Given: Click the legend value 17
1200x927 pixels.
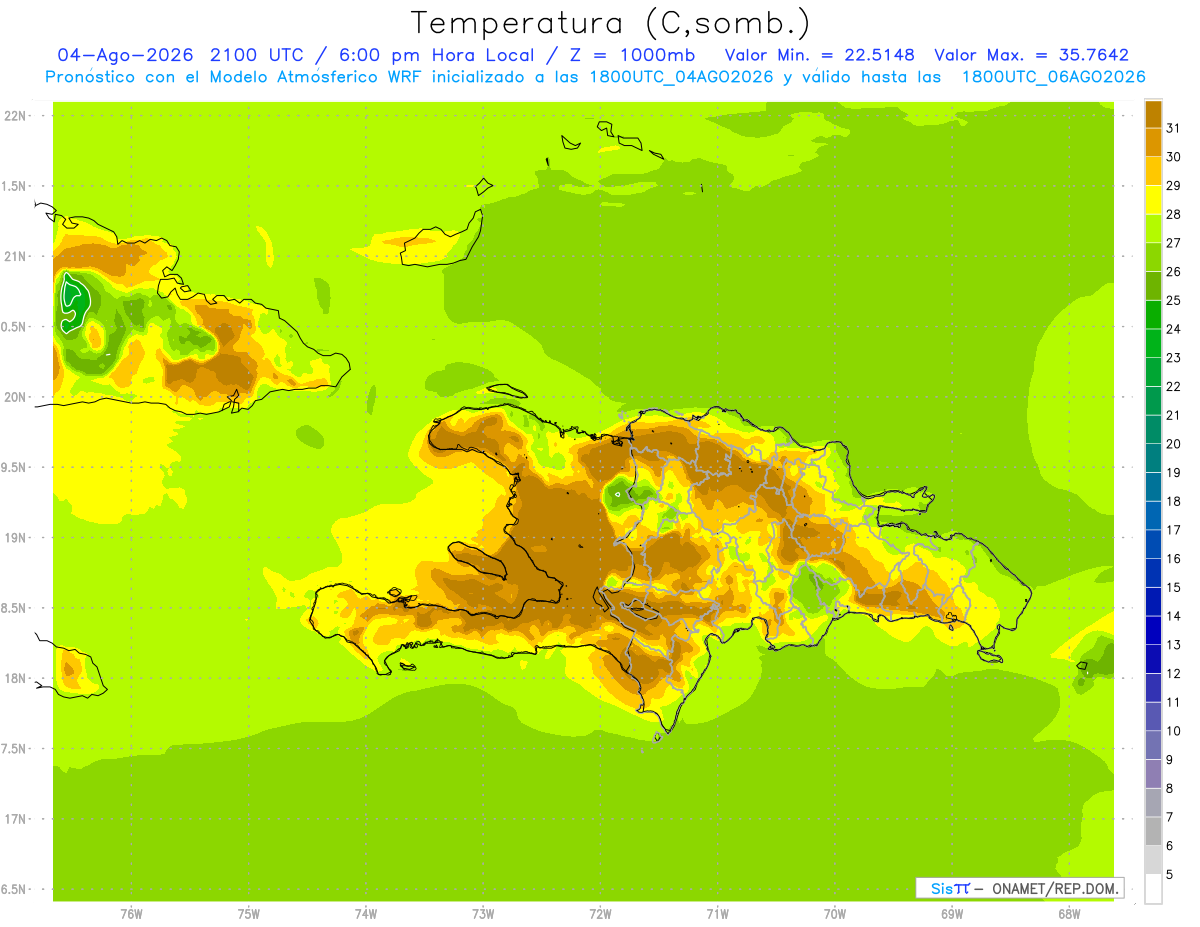Looking at the screenshot, I should (x=1174, y=530).
